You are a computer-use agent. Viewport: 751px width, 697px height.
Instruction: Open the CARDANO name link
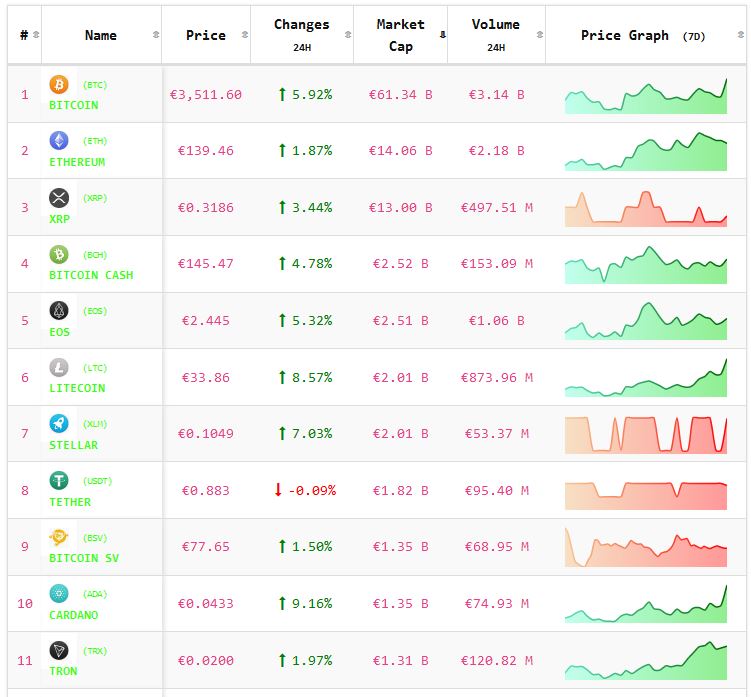pyautogui.click(x=74, y=615)
